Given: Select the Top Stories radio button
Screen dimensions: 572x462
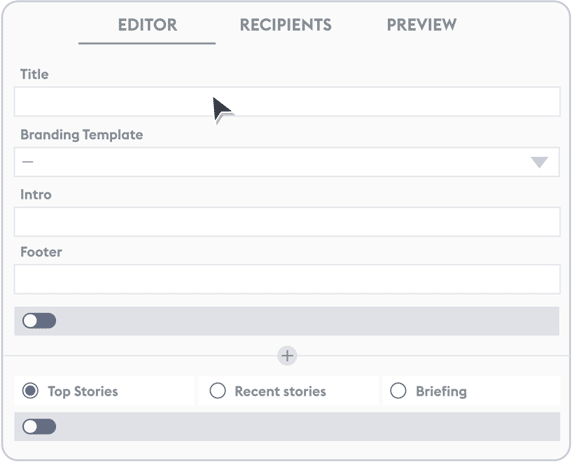Looking at the screenshot, I should [30, 391].
